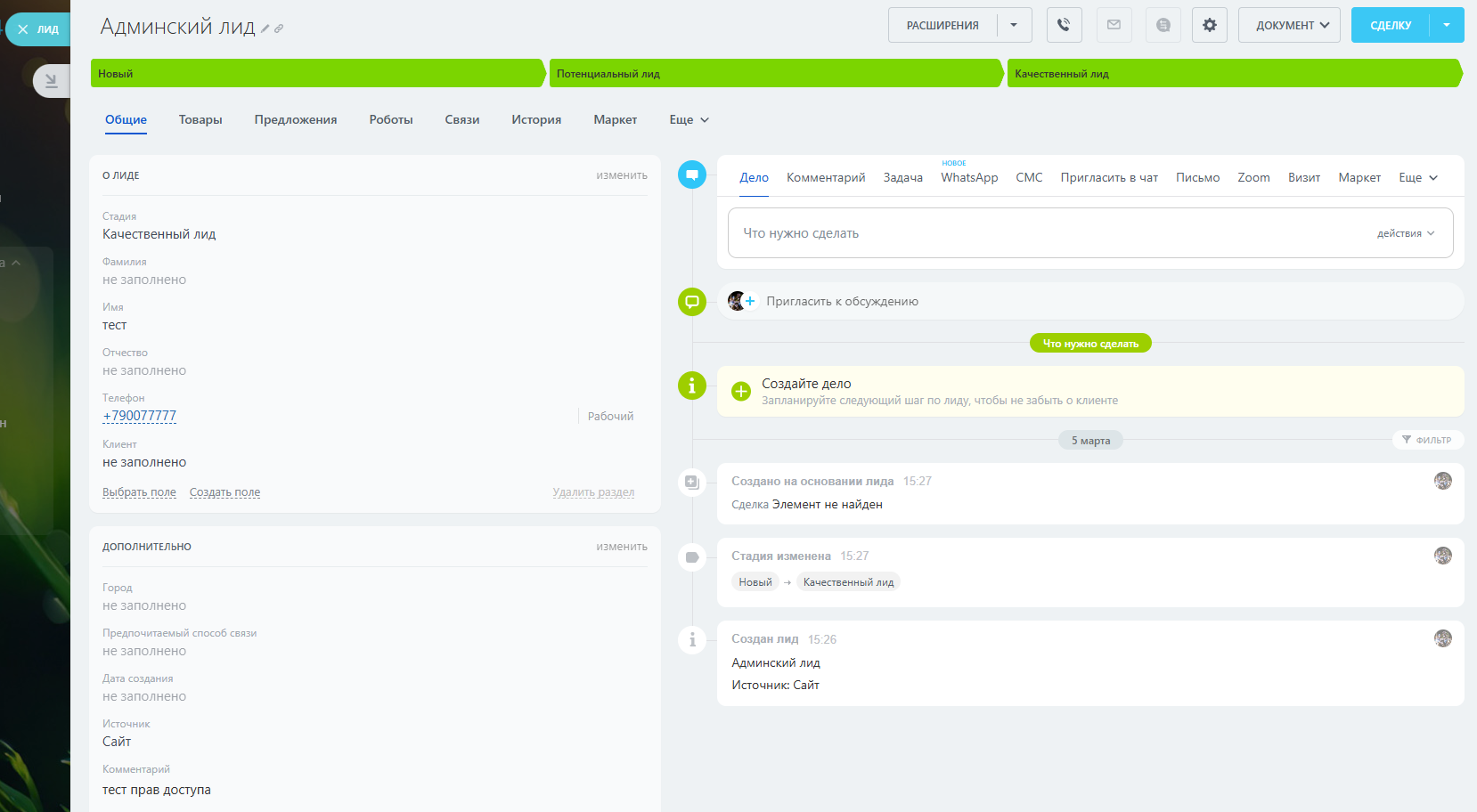Click the info icon beside 'Создан лид'
The image size is (1477, 812).
692,640
